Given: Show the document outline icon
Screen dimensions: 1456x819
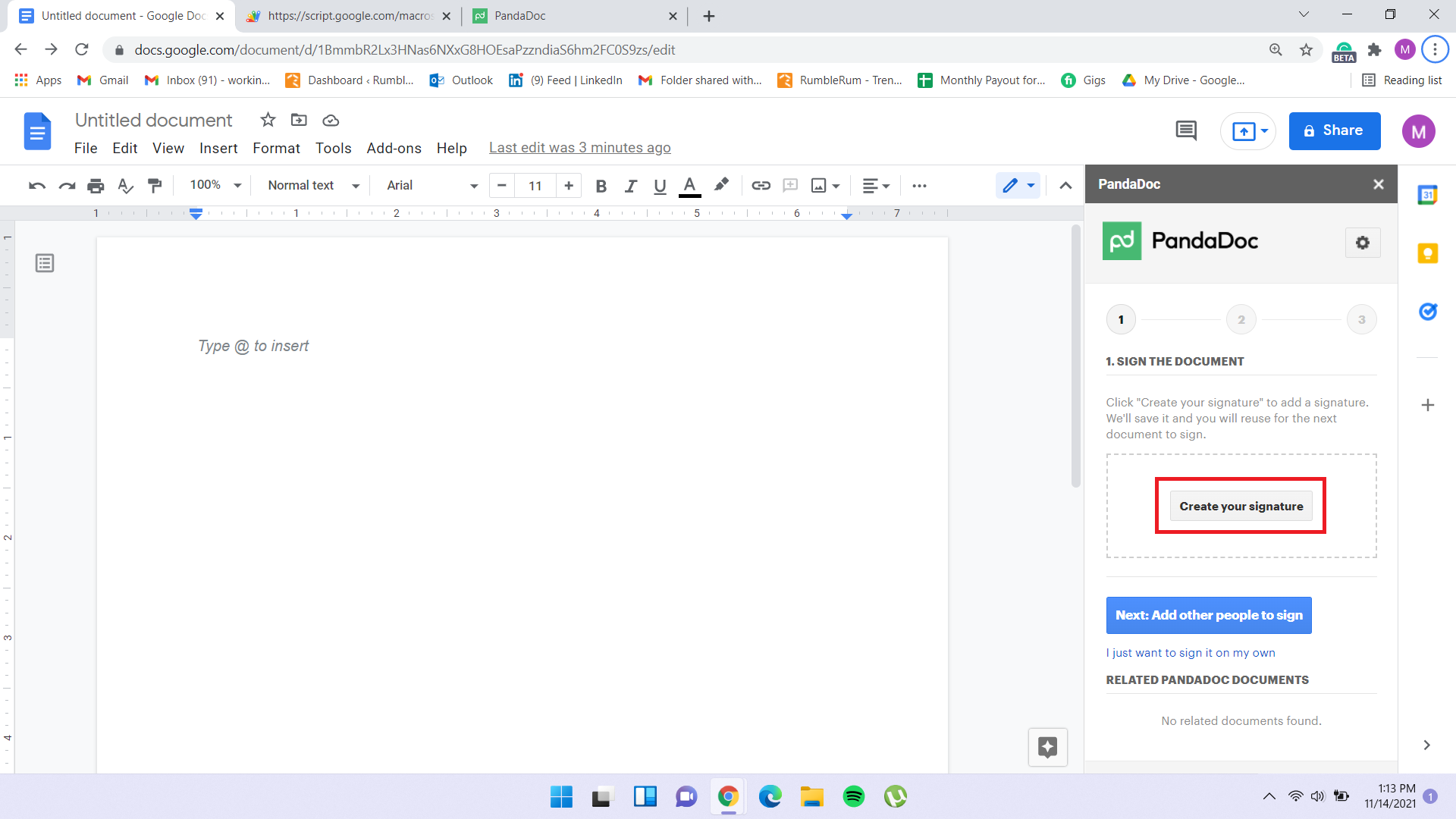Looking at the screenshot, I should point(45,263).
